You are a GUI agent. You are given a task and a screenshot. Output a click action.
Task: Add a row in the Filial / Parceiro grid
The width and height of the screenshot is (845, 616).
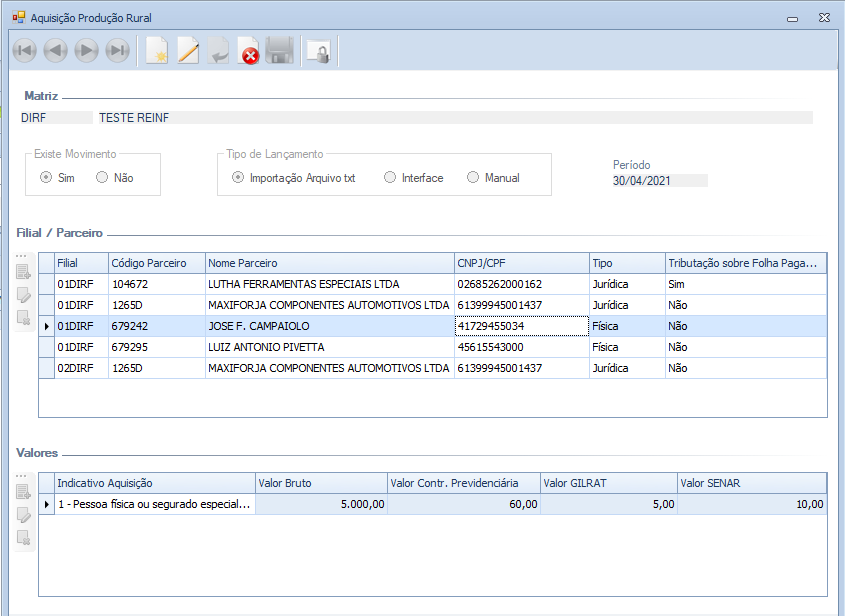click(24, 272)
